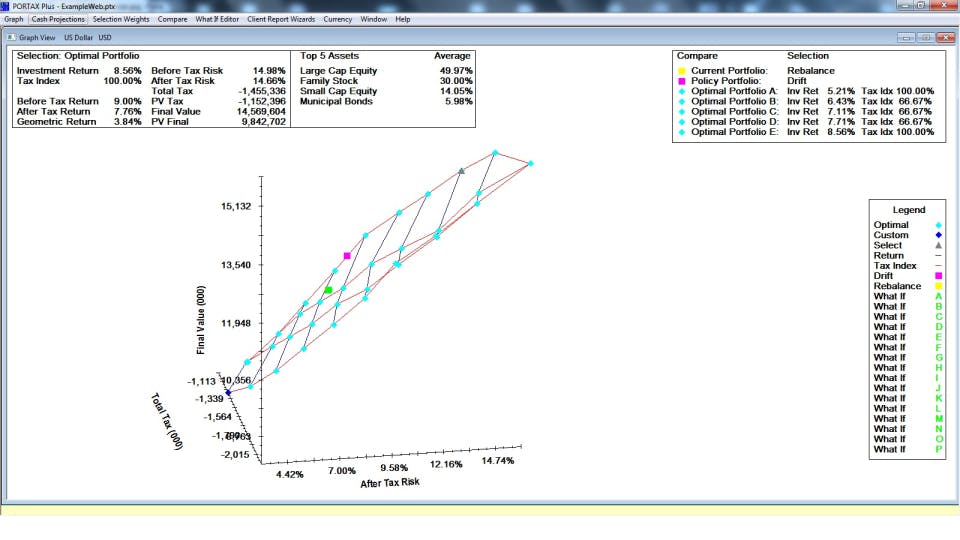Image resolution: width=960 pixels, height=540 pixels.
Task: Open the Currency menu
Action: [x=337, y=19]
